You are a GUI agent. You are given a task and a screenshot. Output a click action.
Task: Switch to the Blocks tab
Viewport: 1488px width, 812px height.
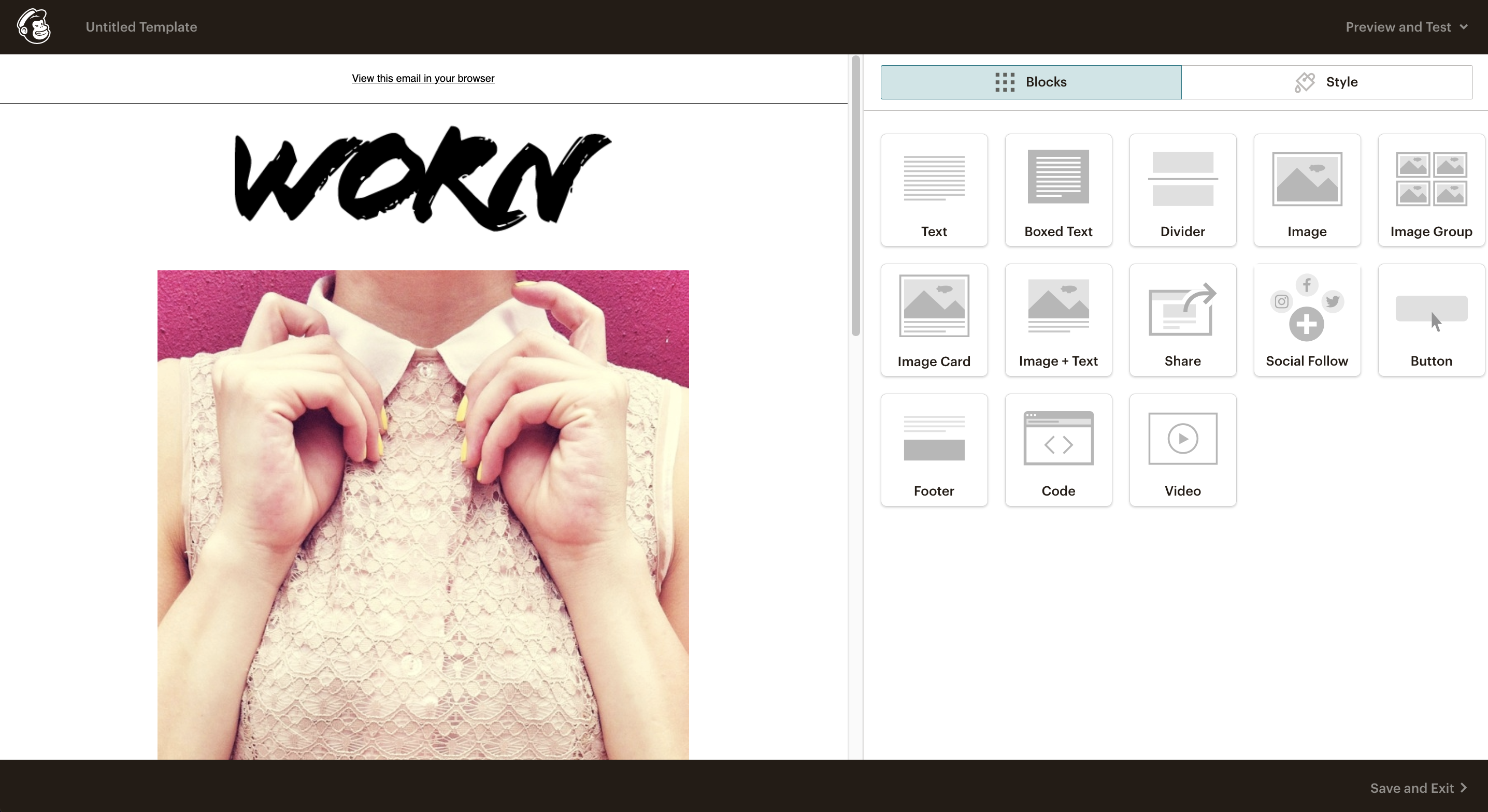coord(1031,82)
